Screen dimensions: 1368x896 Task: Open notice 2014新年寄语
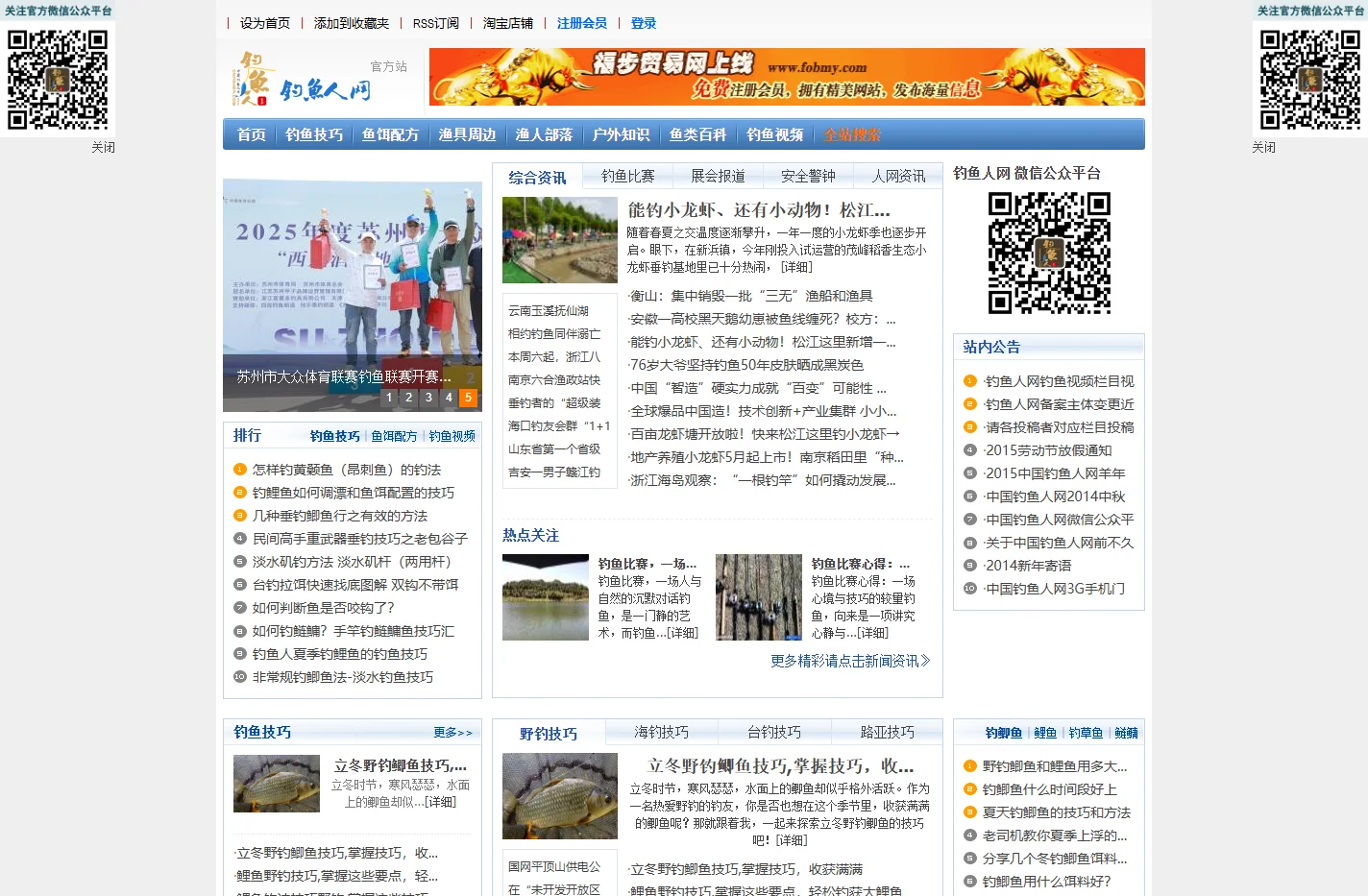click(1028, 566)
